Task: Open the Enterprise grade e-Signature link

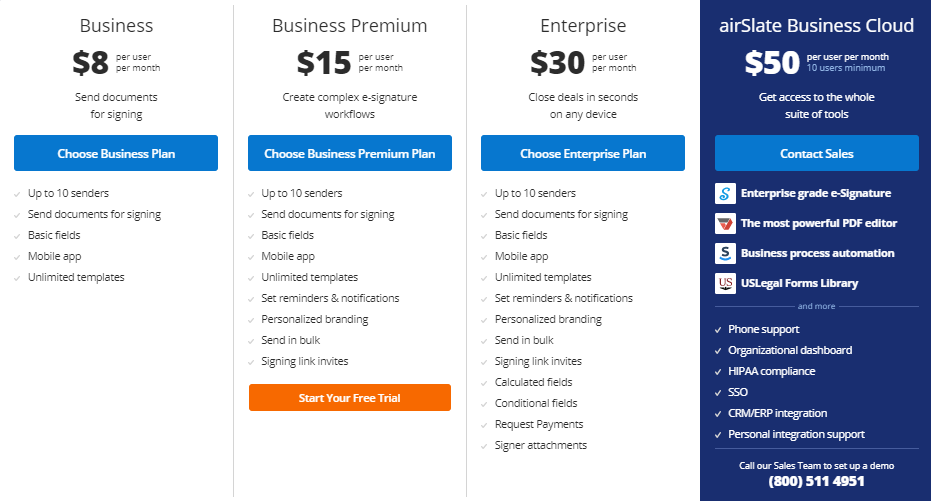Action: [815, 194]
